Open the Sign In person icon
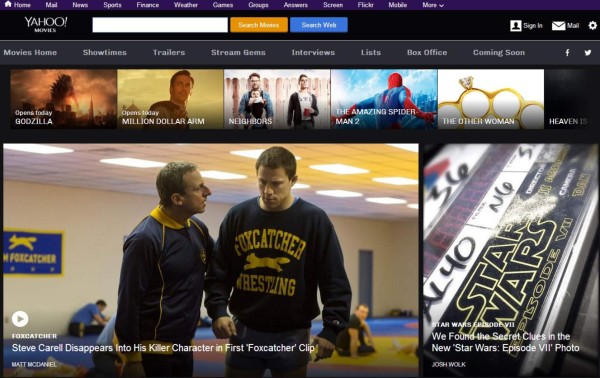Viewport: 600px width, 378px height. (515, 26)
